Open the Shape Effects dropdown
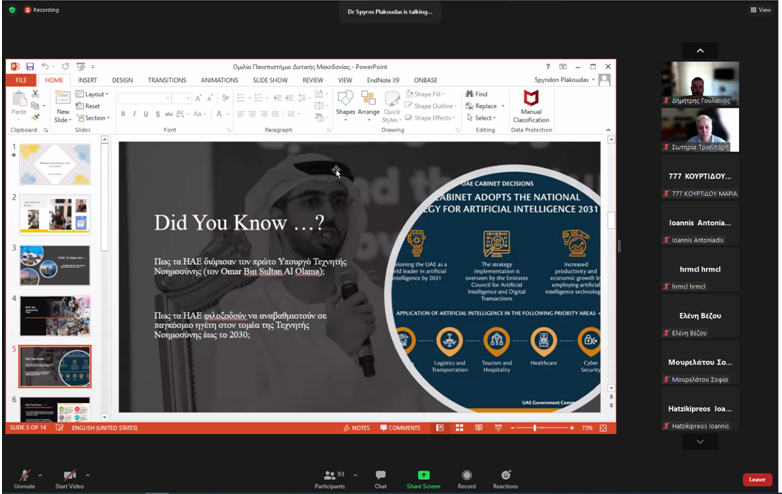782x494 pixels. tap(430, 118)
